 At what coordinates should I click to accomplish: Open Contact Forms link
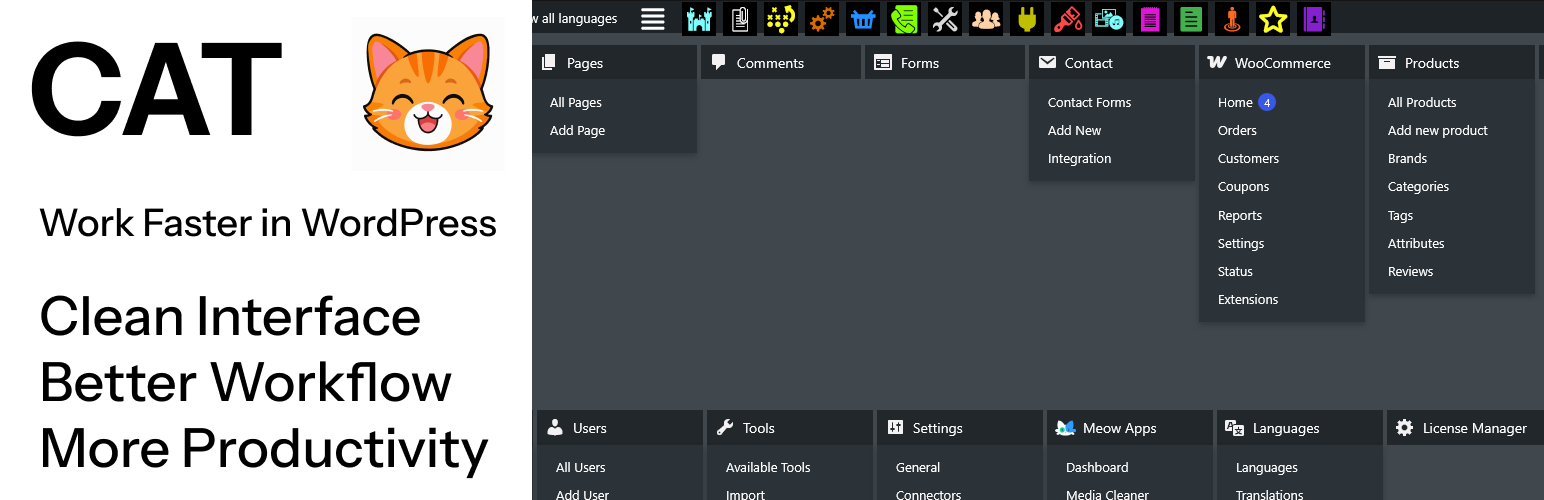[x=1089, y=102]
